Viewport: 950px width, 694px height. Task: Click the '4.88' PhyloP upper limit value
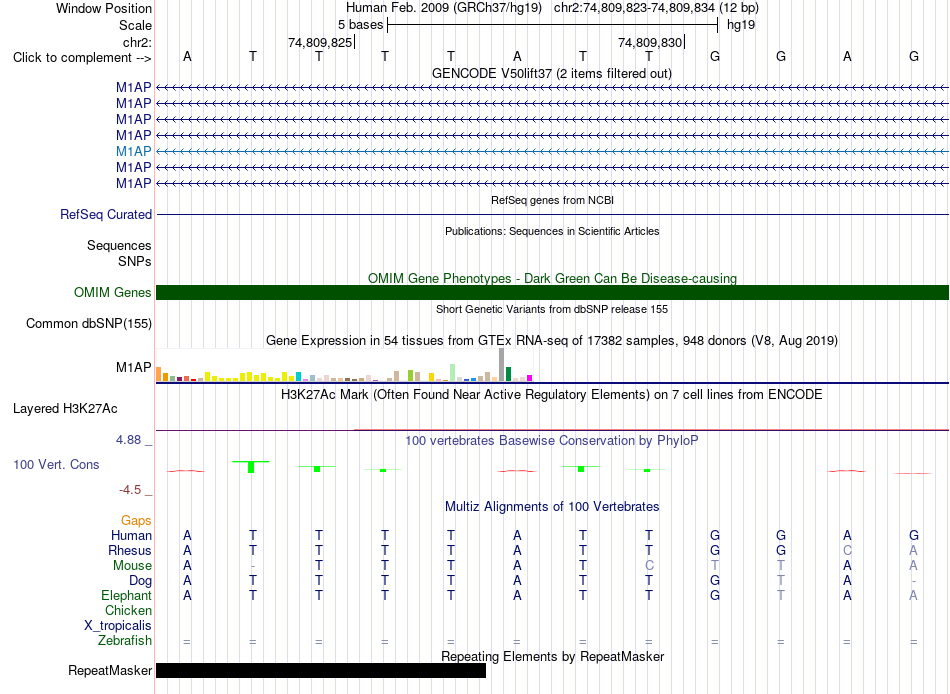128,440
